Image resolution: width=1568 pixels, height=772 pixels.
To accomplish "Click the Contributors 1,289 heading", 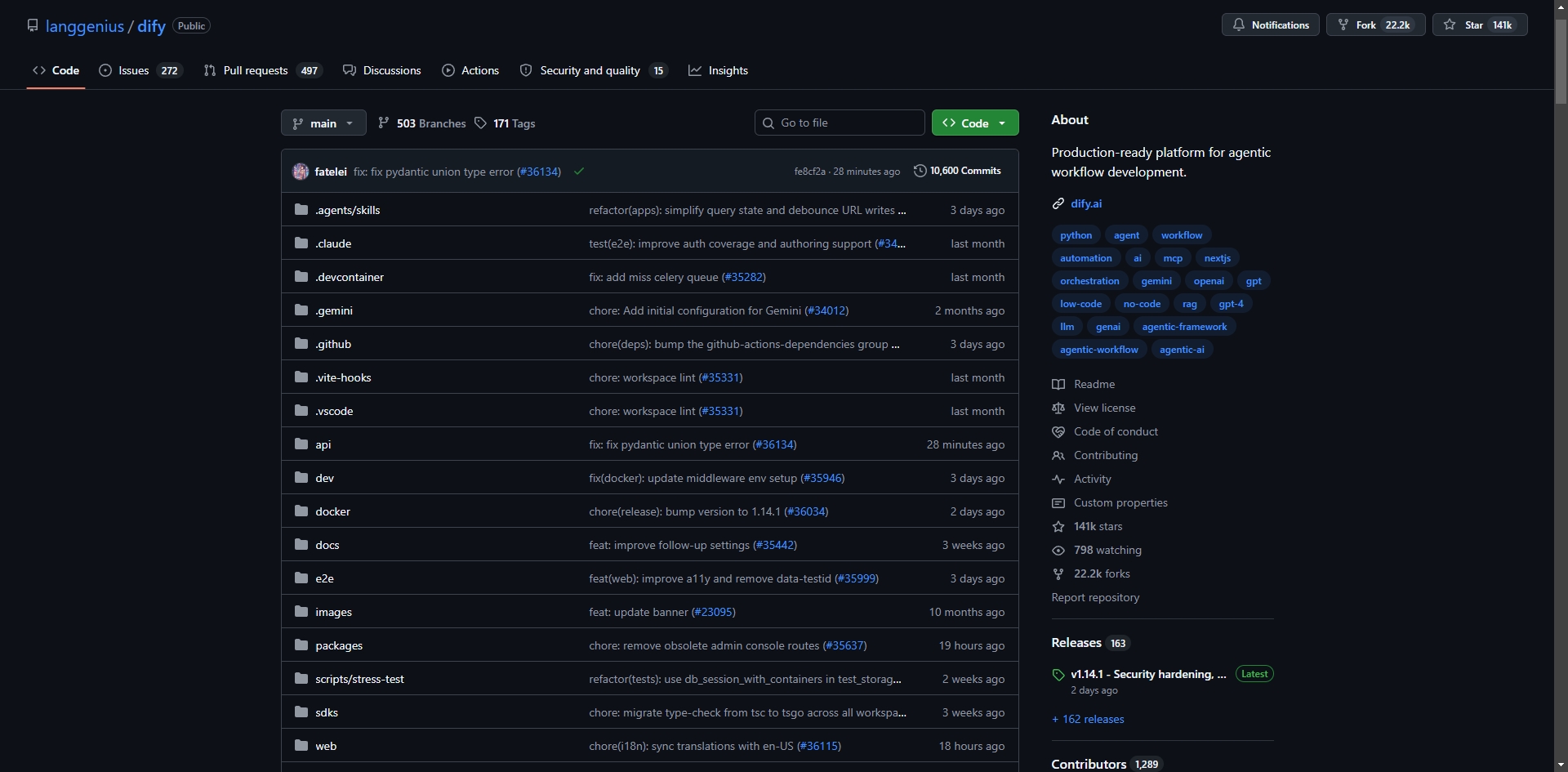I will tap(1106, 764).
